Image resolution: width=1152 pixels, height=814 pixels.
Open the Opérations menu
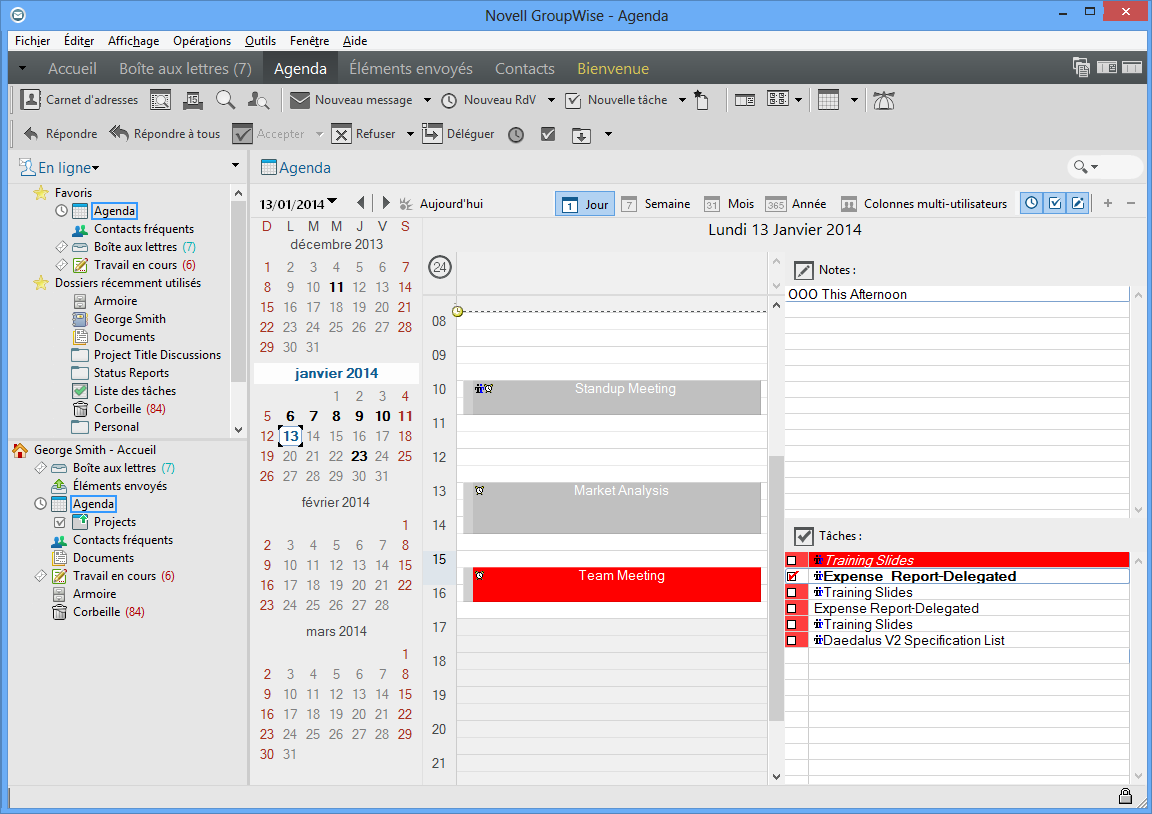[x=202, y=41]
